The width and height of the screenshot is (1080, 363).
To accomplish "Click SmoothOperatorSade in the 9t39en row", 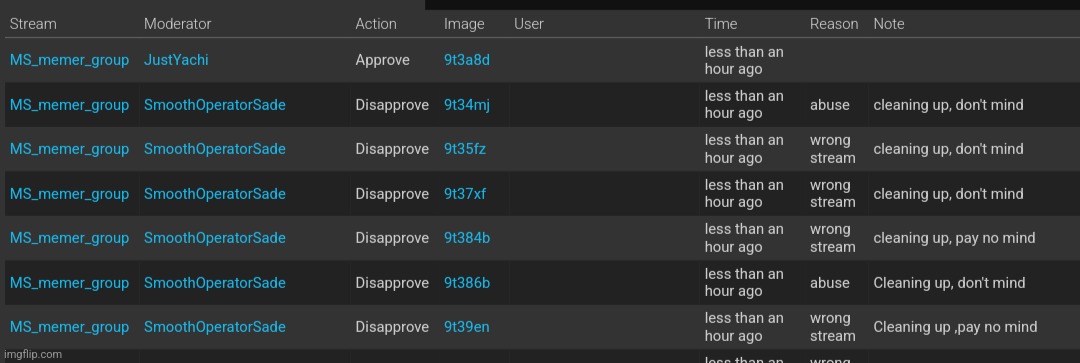I will coord(214,326).
